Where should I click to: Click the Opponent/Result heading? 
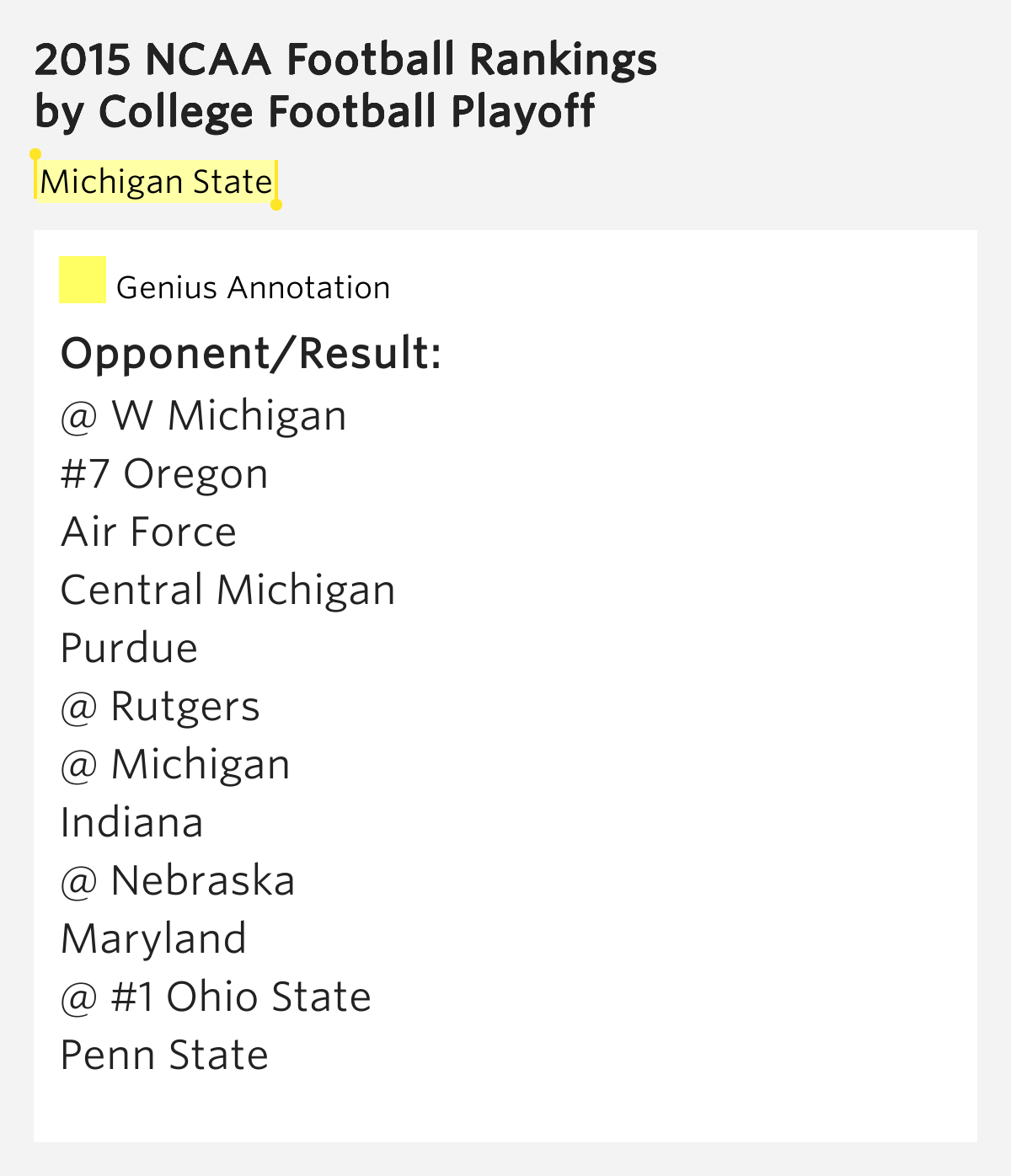pyautogui.click(x=251, y=353)
